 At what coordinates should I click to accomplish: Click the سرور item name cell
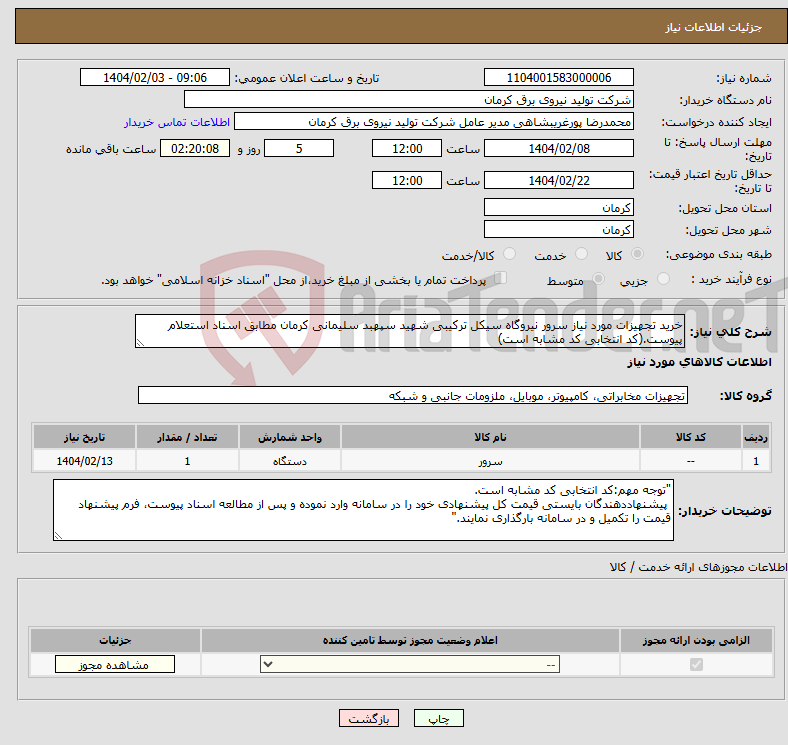(490, 460)
